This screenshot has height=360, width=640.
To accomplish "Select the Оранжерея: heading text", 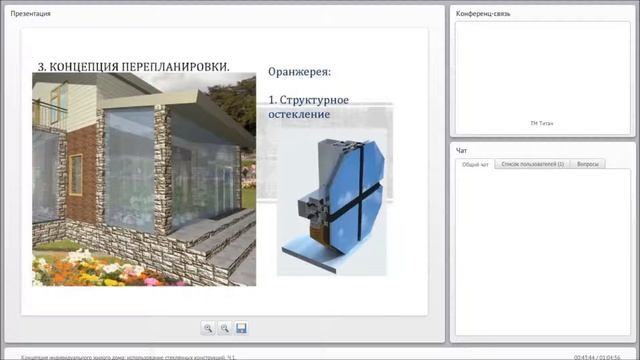I will (300, 72).
